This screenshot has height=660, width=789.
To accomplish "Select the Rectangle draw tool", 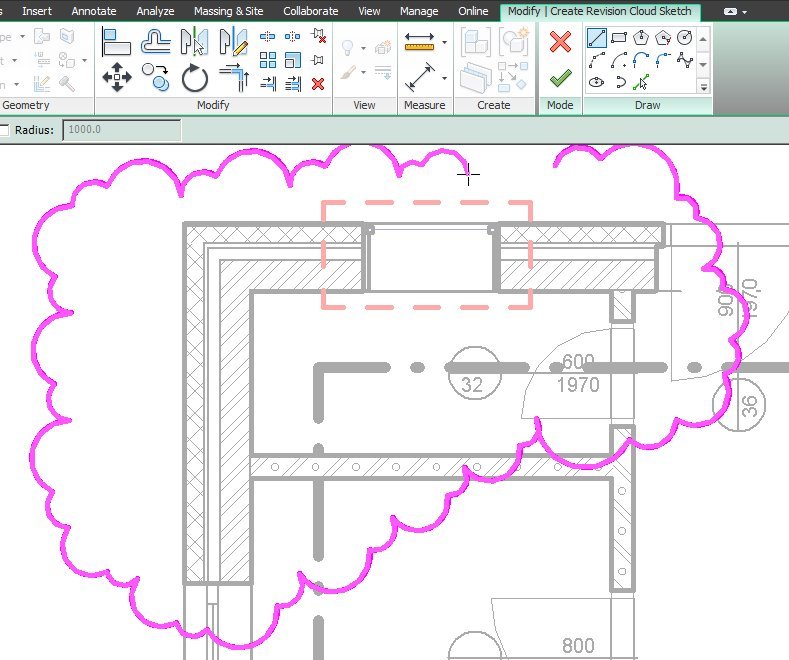I will 618,38.
